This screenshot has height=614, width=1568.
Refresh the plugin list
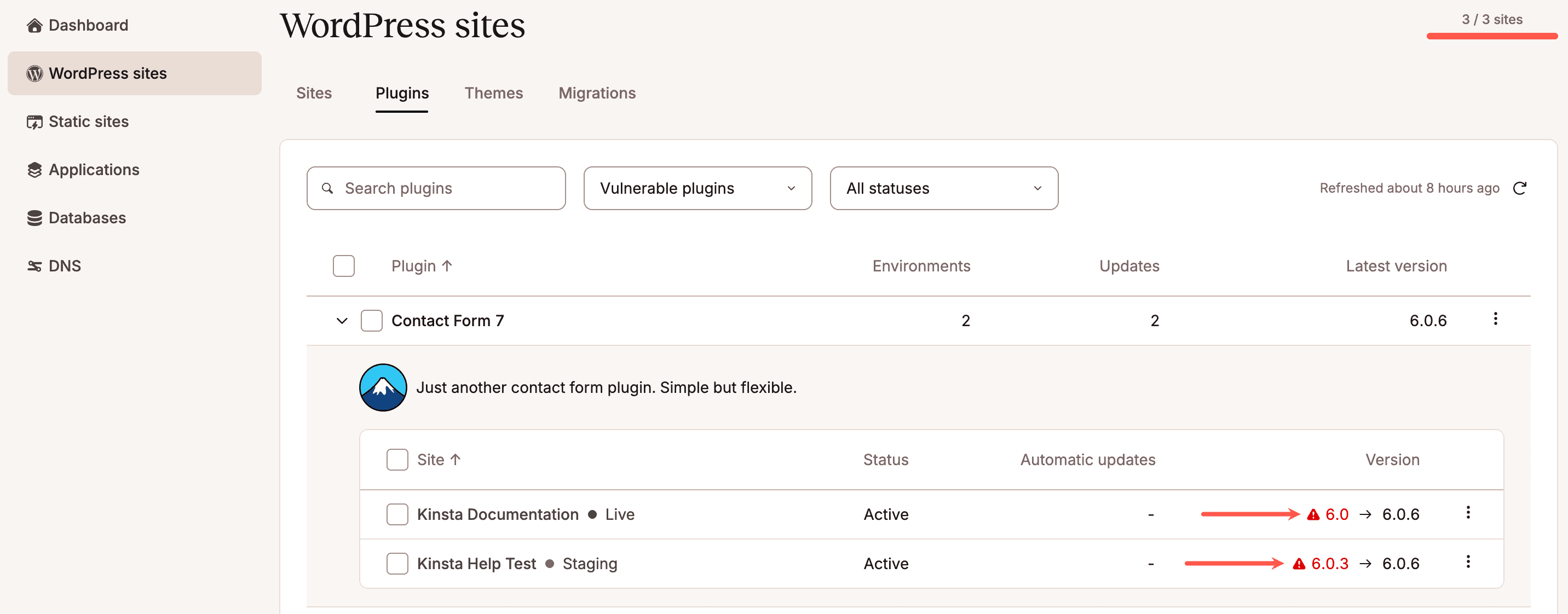[x=1519, y=188]
